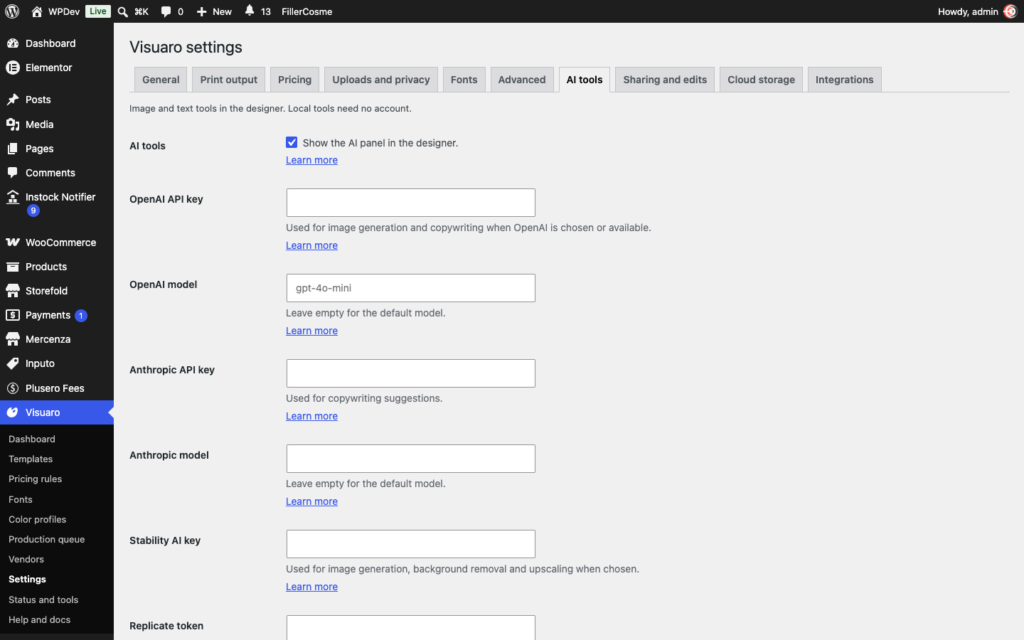Open Production queue submenu item
Viewport: 1024px width, 640px height.
(x=46, y=539)
